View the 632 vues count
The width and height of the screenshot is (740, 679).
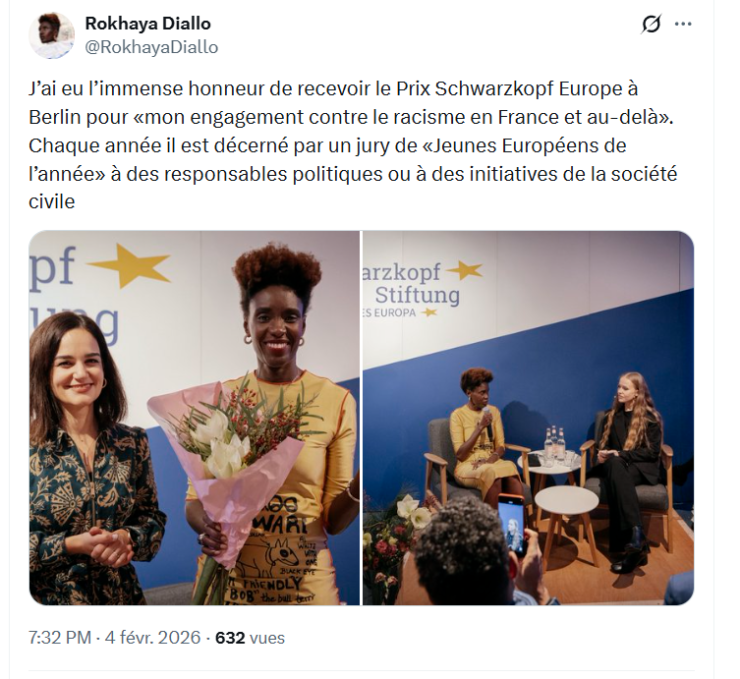point(250,637)
